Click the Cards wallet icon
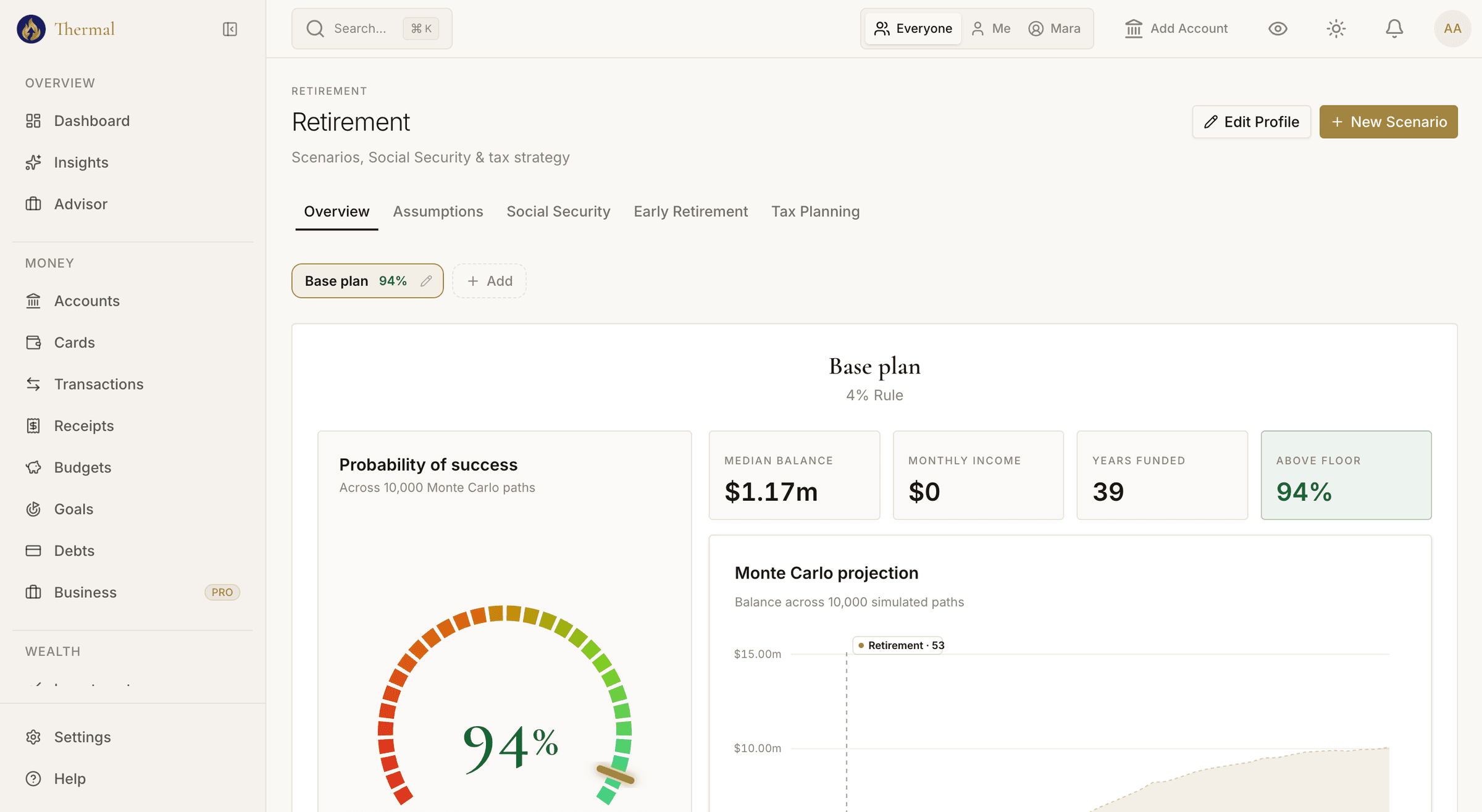 (x=33, y=343)
